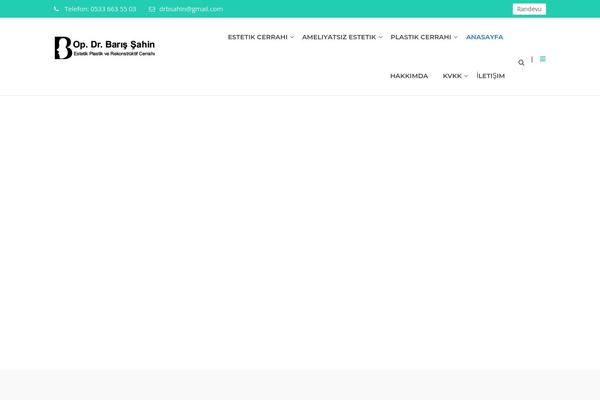
Task: Open the Ameliyatsız Estetik menu item
Action: pyautogui.click(x=339, y=37)
